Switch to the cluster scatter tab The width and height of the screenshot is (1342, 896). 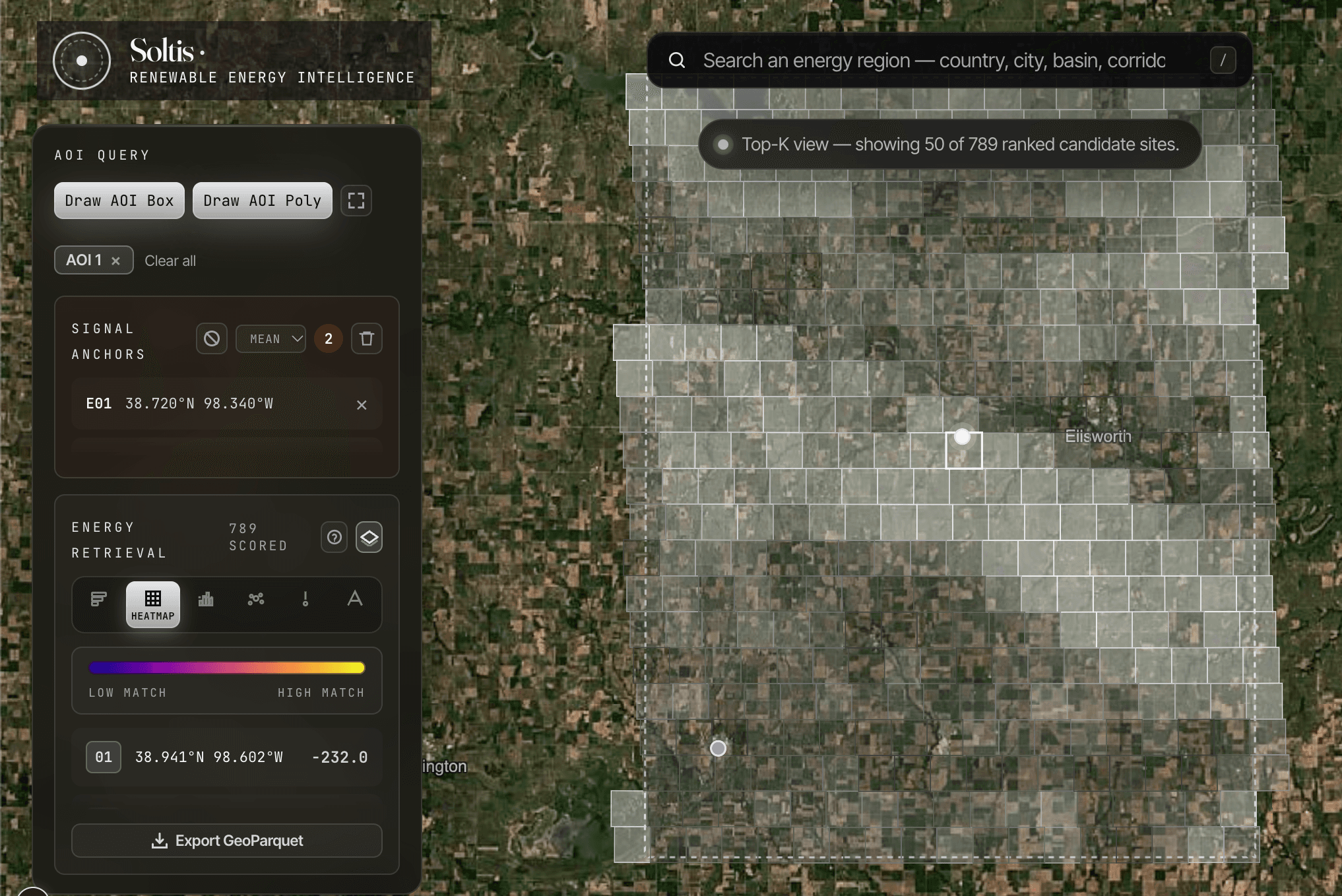256,599
